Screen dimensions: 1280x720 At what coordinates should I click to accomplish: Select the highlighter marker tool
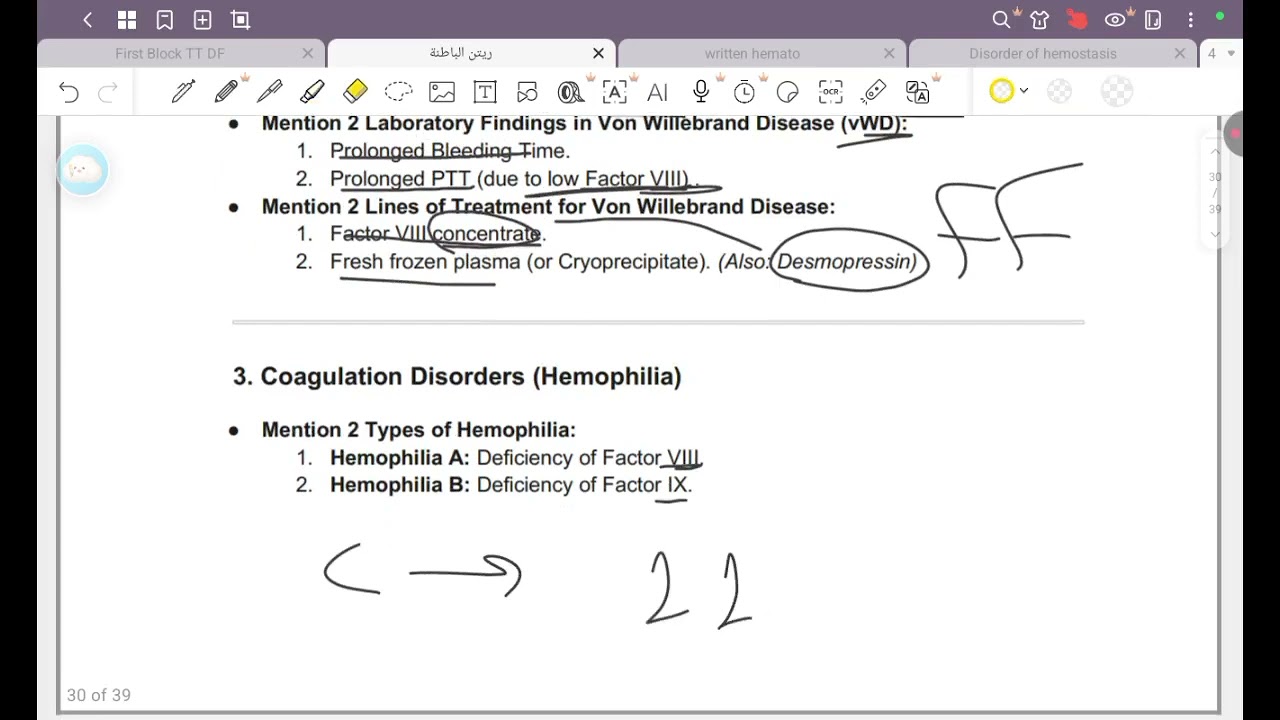point(312,92)
